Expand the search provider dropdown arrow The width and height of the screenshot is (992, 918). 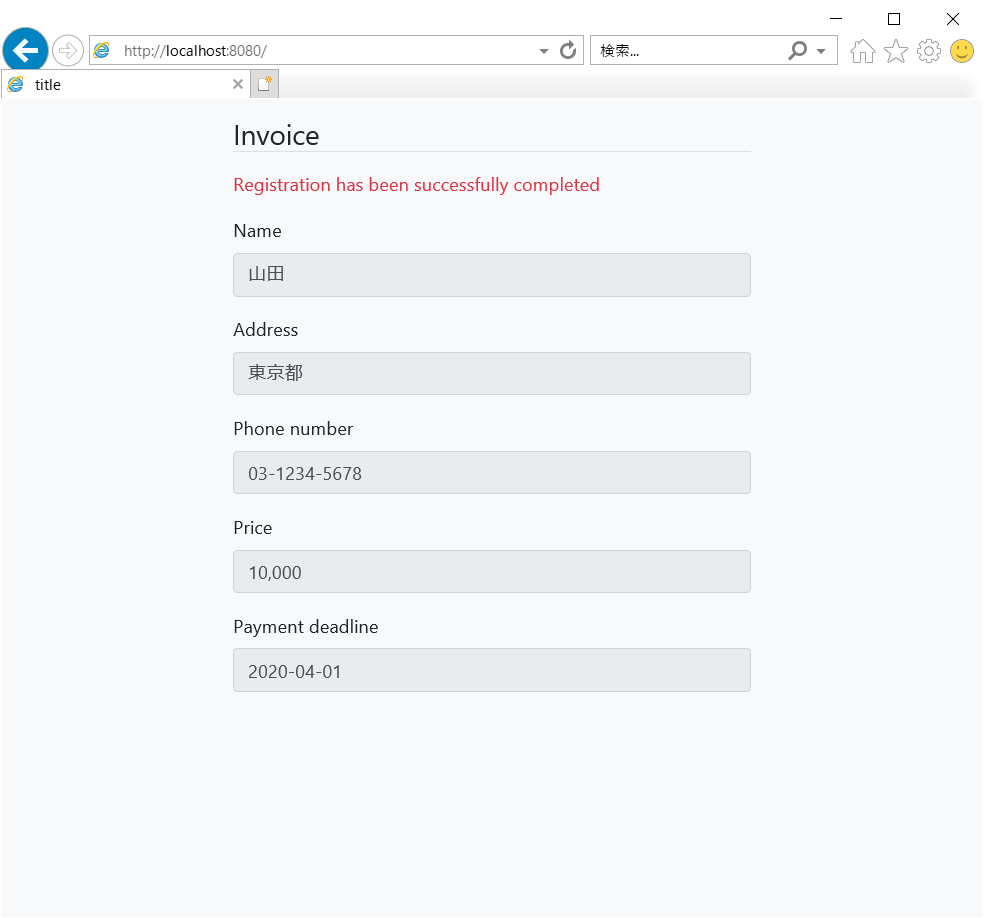point(821,51)
